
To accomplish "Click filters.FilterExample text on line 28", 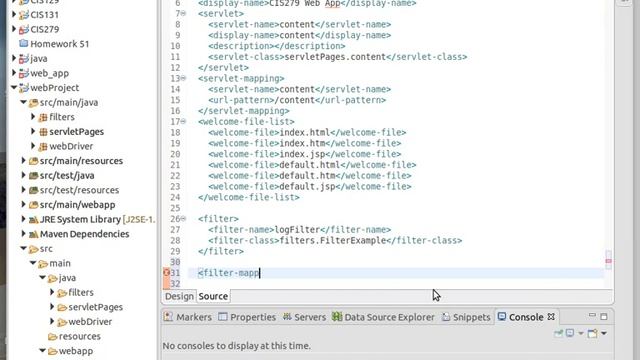I will click(x=333, y=240).
